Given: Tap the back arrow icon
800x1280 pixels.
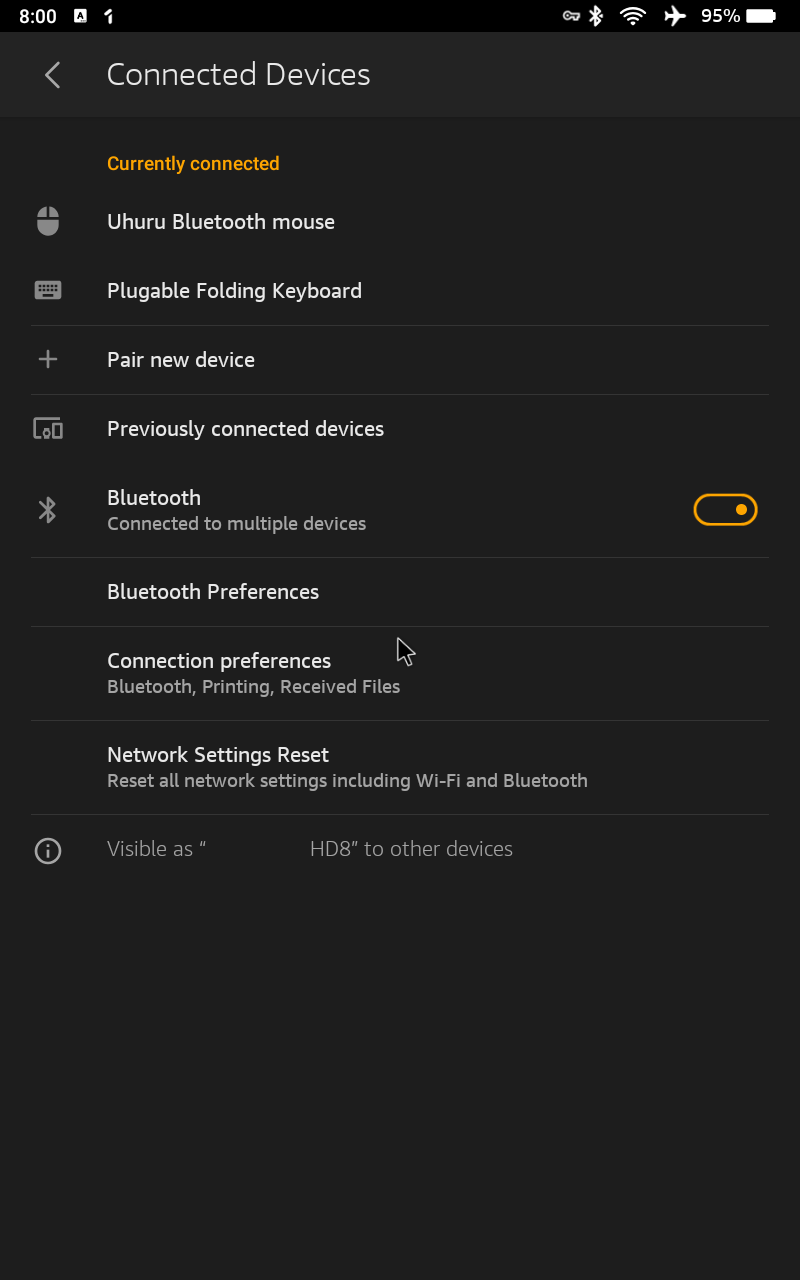Looking at the screenshot, I should point(53,75).
